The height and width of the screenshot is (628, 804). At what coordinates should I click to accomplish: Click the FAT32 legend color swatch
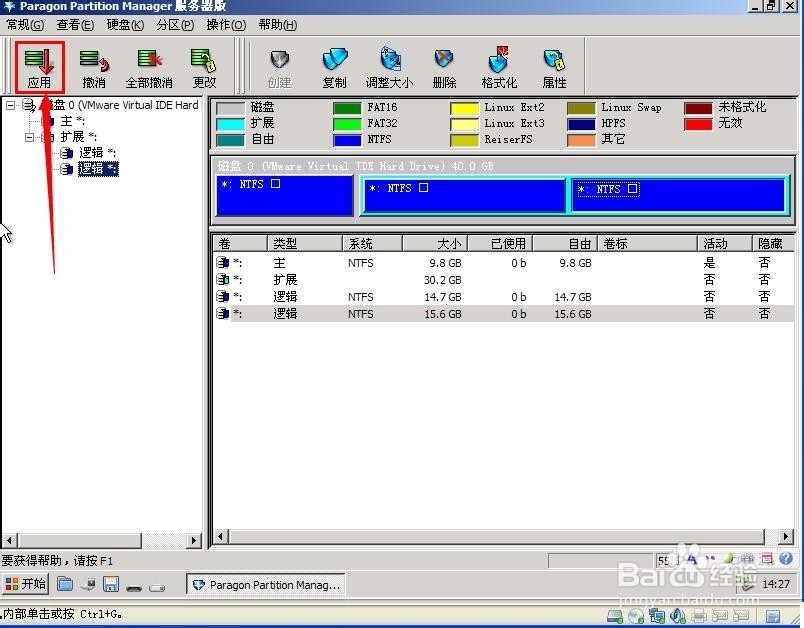pyautogui.click(x=347, y=124)
